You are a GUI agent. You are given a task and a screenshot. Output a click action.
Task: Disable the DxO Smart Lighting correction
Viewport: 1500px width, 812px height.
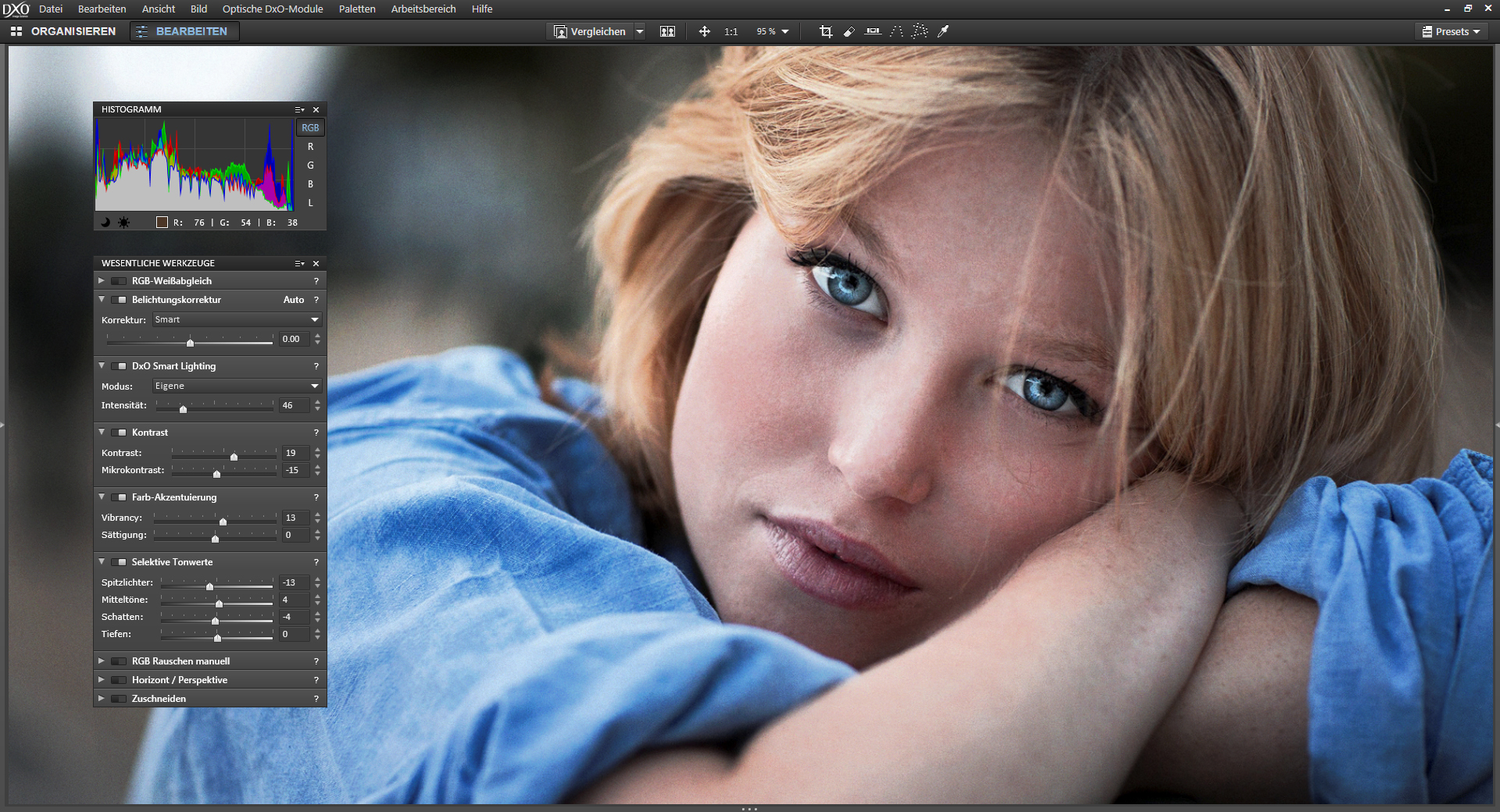pos(120,366)
